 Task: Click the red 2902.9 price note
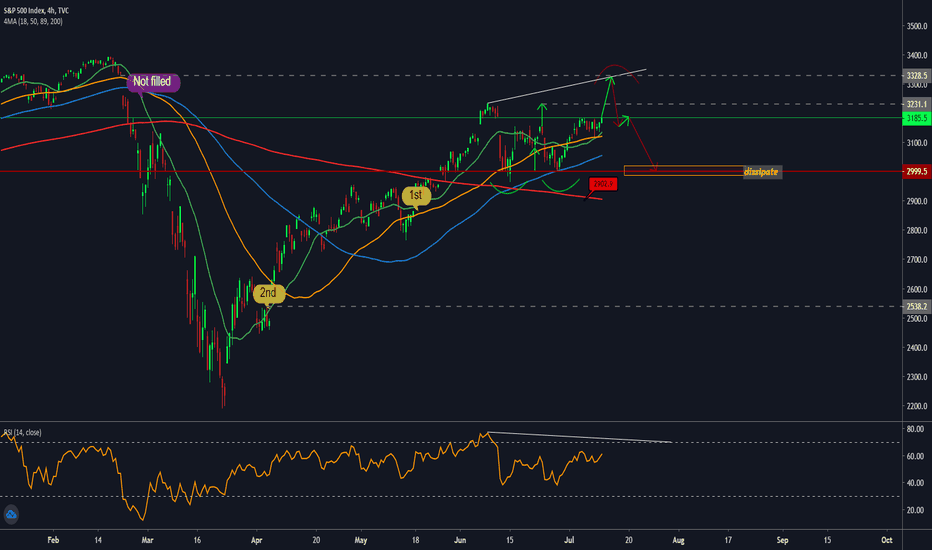coord(603,184)
